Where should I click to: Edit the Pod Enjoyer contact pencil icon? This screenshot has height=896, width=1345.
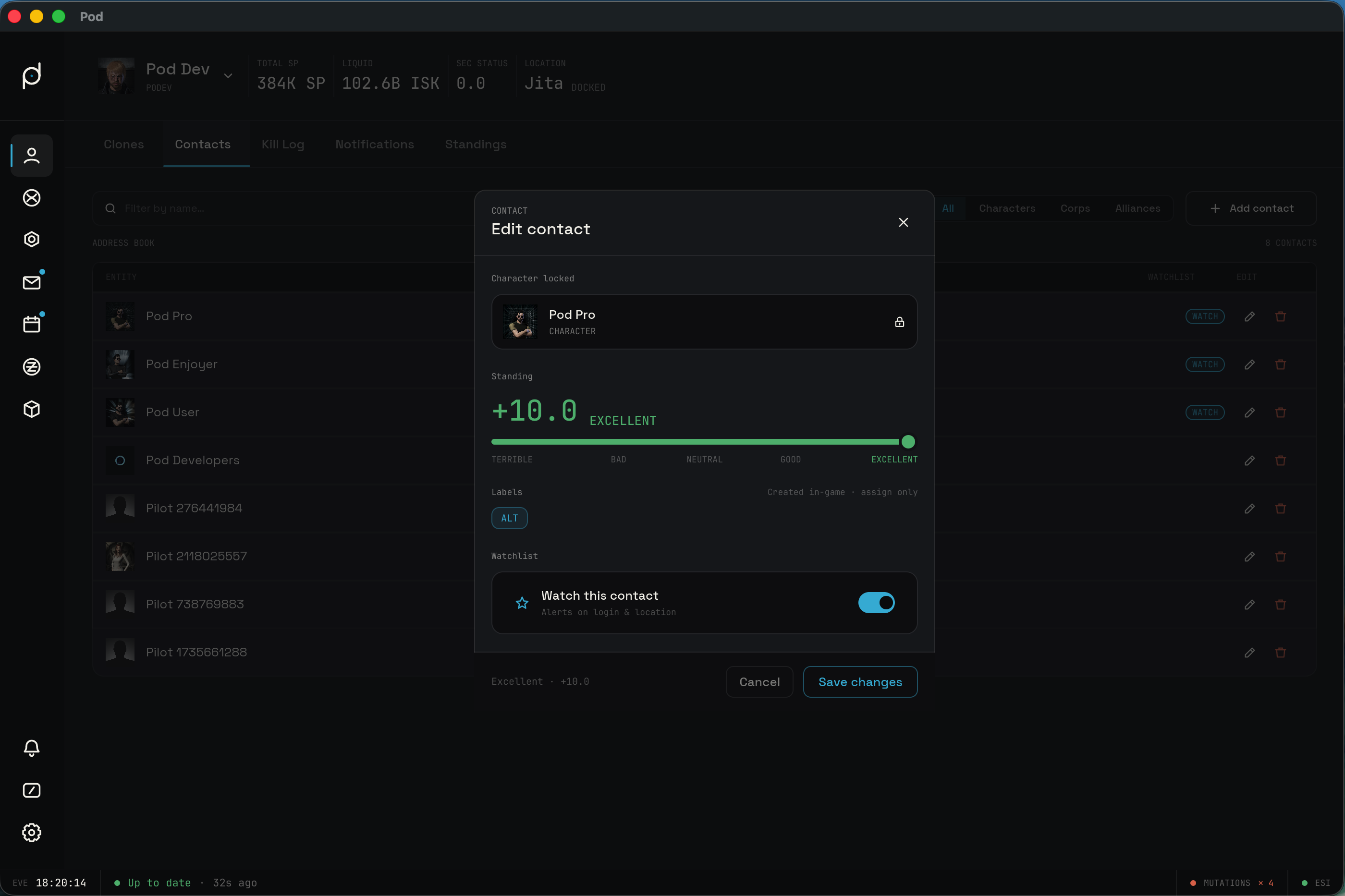coord(1249,364)
